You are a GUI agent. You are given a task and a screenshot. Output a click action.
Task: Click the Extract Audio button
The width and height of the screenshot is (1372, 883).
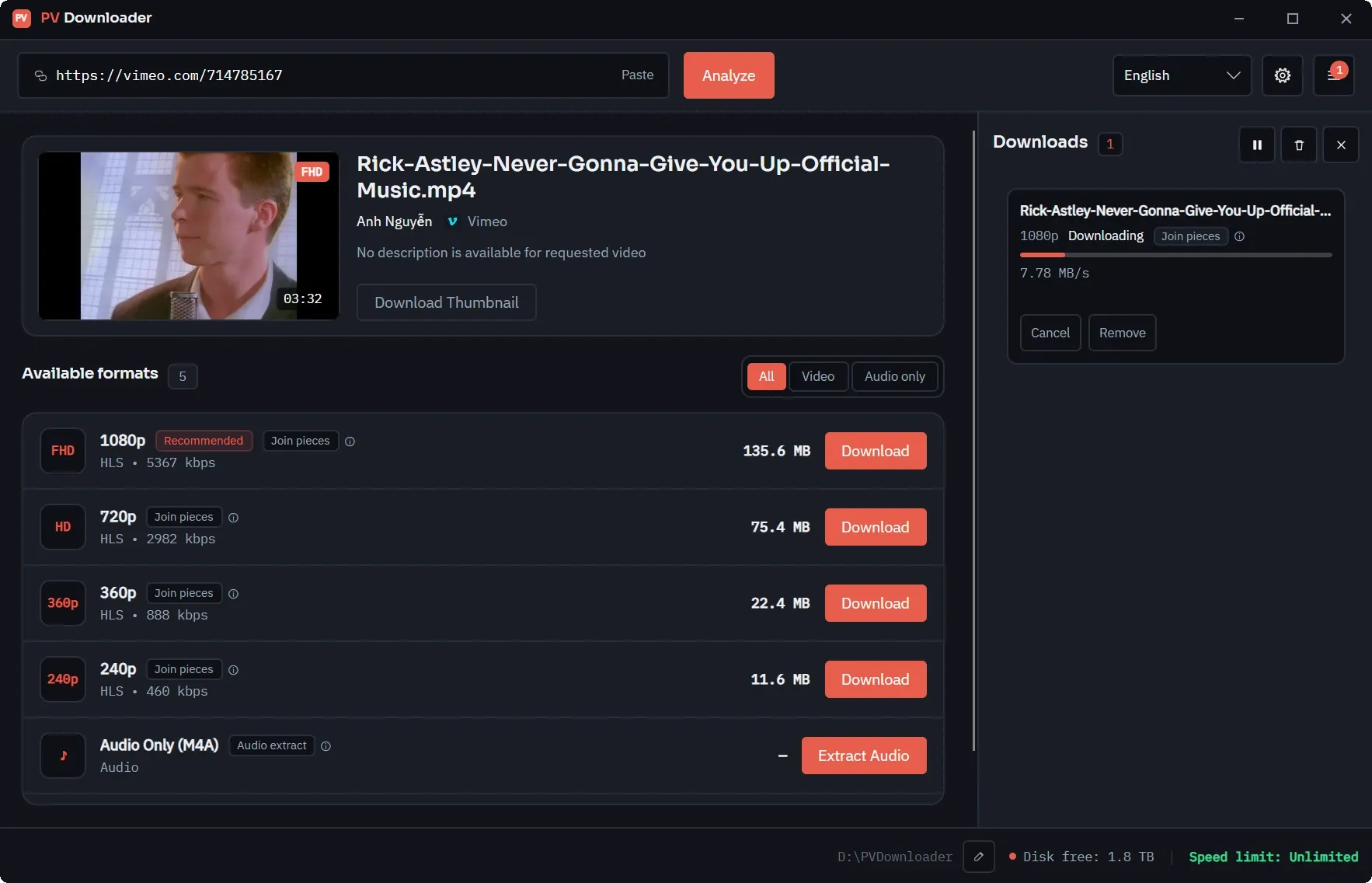coord(864,756)
